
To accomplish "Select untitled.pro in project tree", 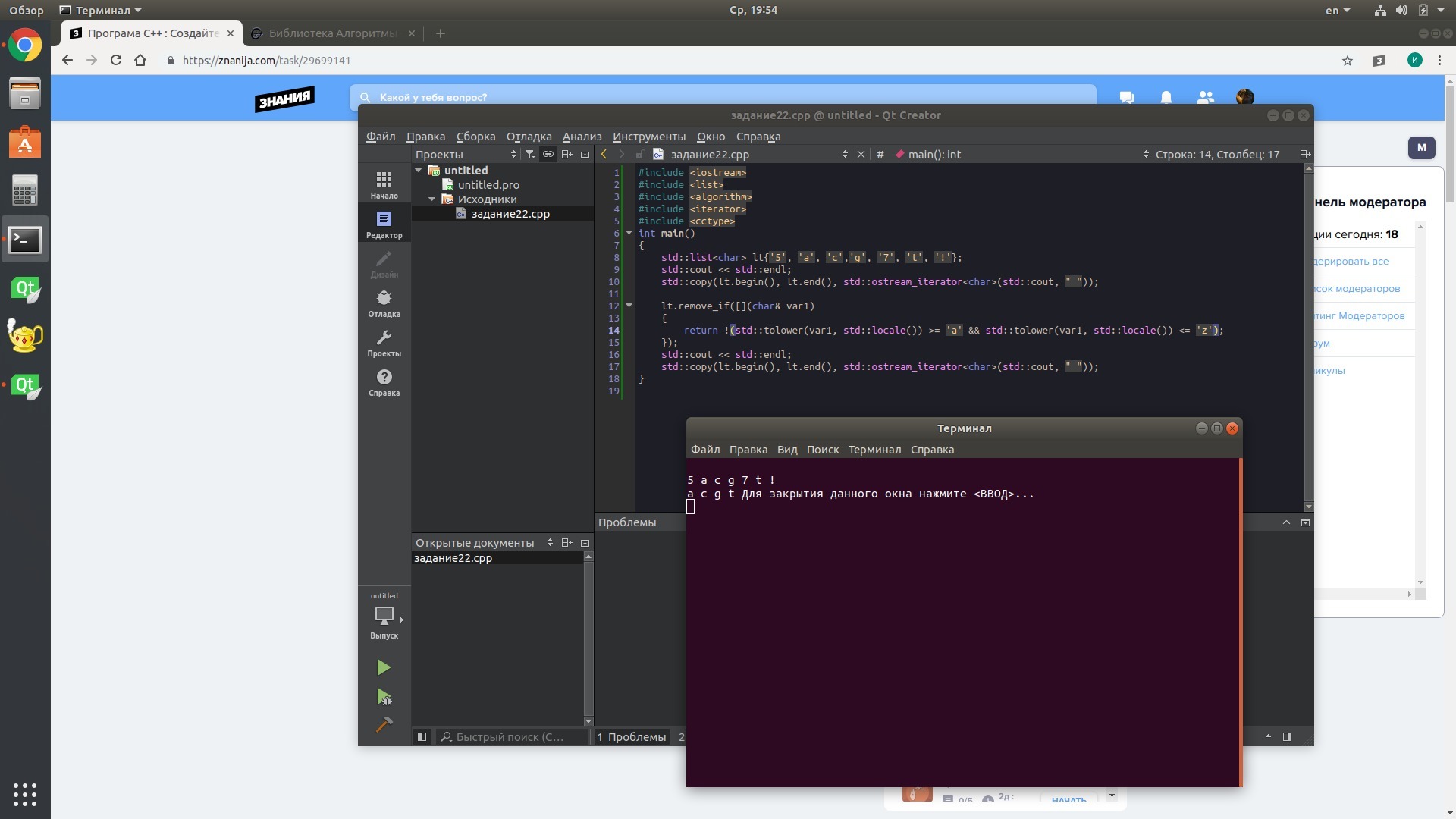I will click(x=488, y=185).
